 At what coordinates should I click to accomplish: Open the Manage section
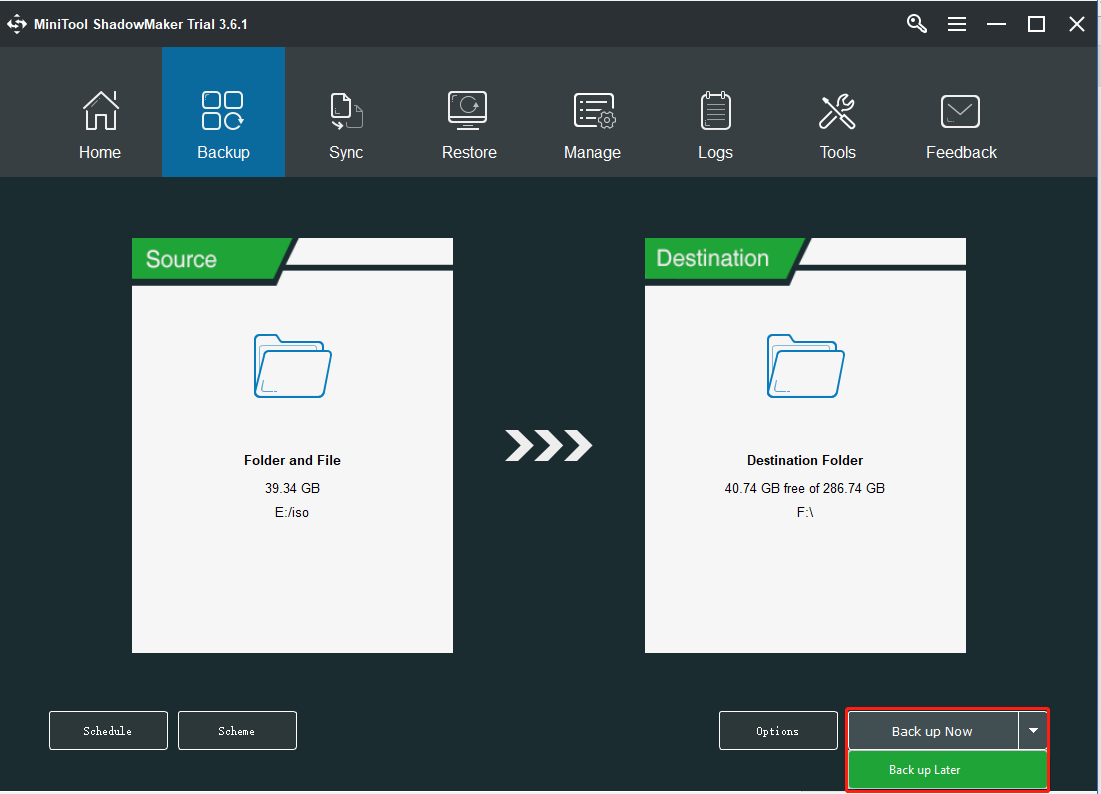(592, 111)
